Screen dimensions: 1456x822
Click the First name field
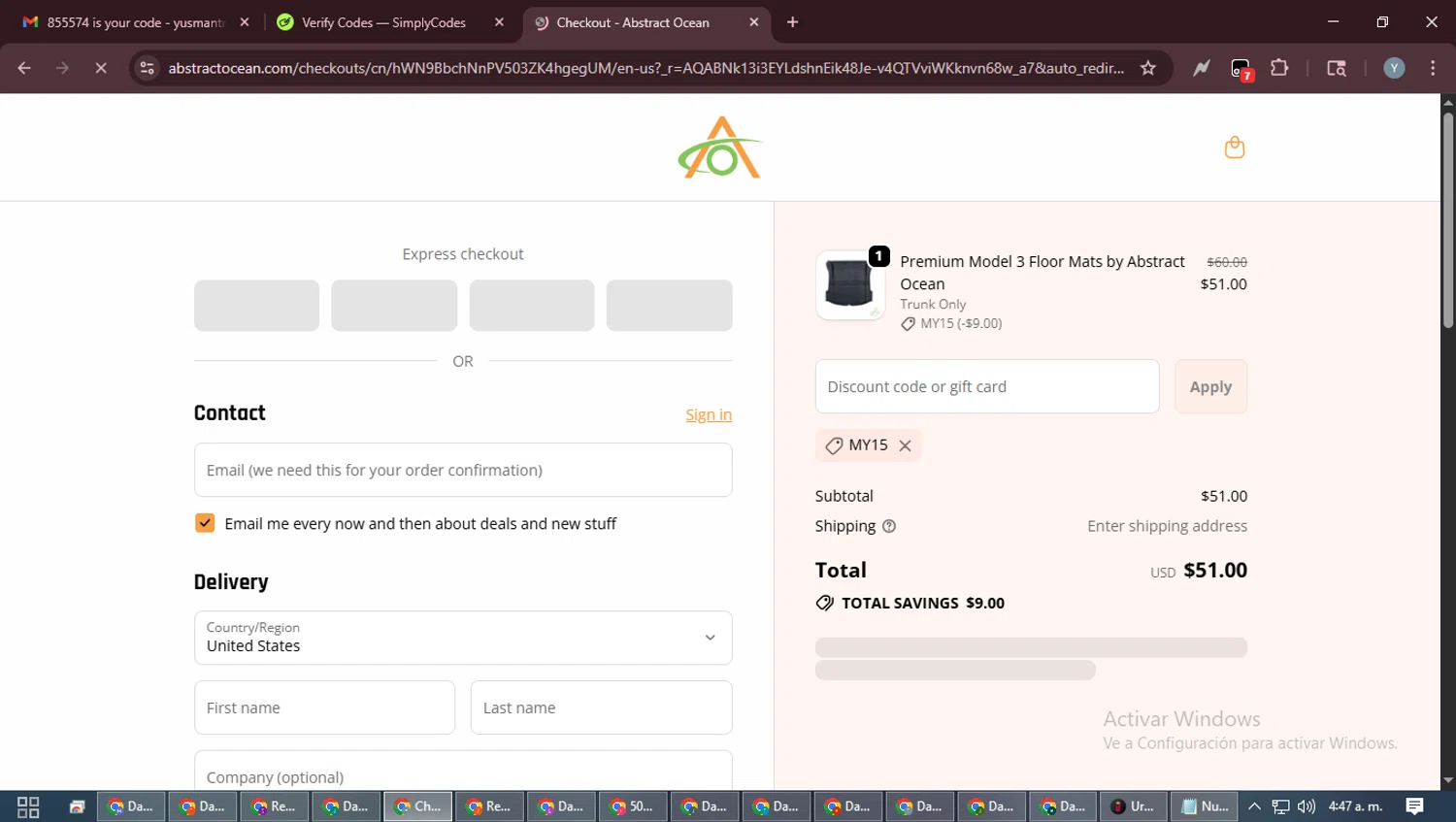coord(324,707)
